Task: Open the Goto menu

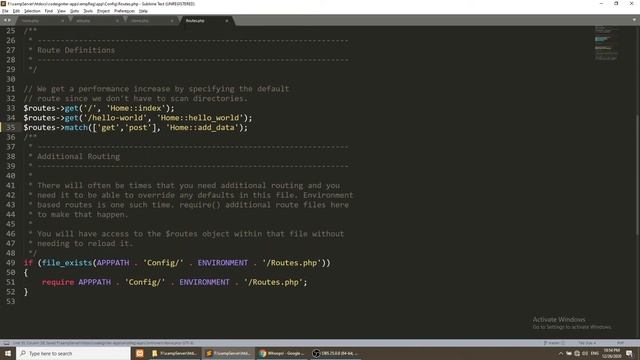Action: (x=74, y=11)
